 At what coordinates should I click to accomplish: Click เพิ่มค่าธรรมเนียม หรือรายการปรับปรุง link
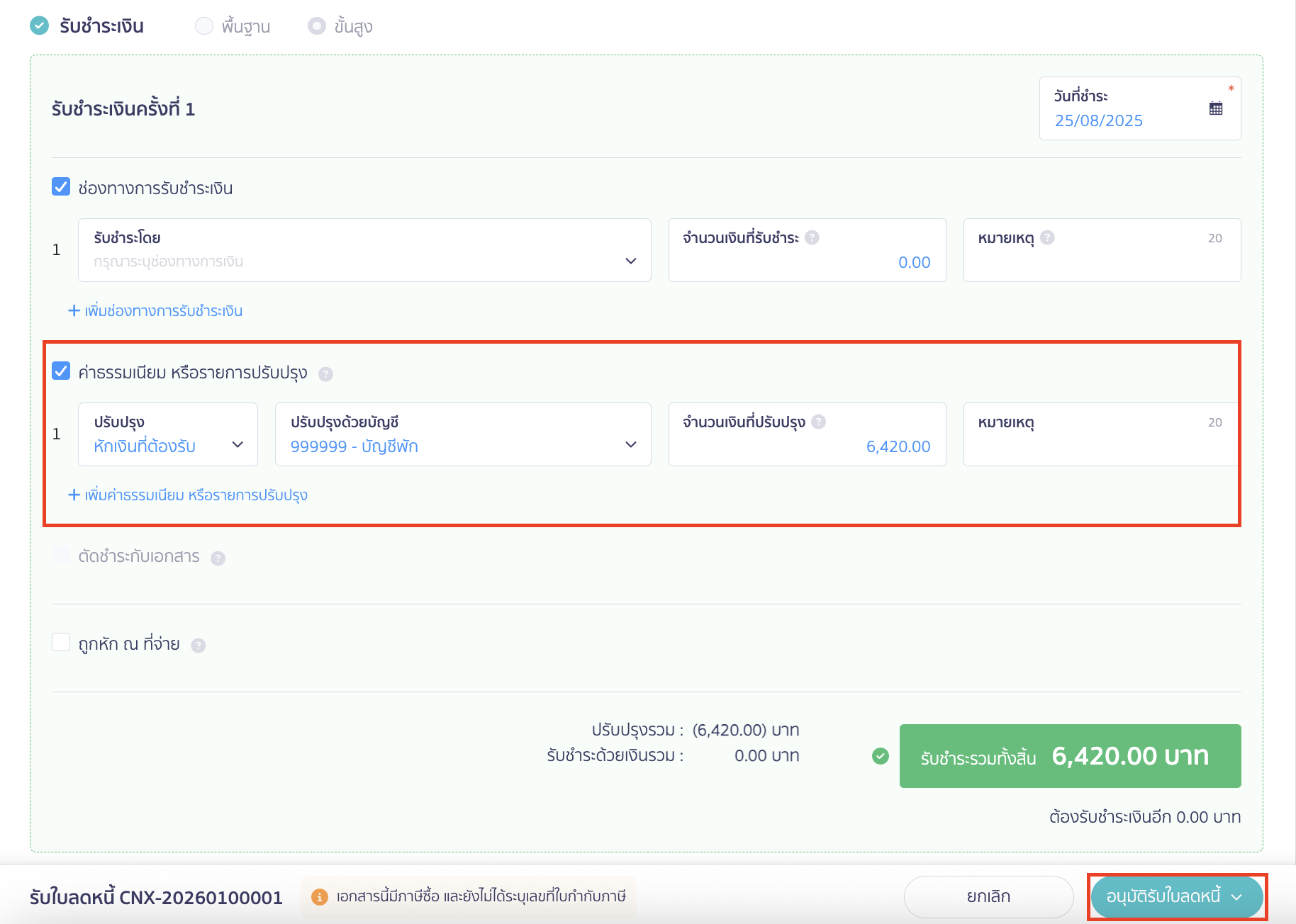coord(188,495)
